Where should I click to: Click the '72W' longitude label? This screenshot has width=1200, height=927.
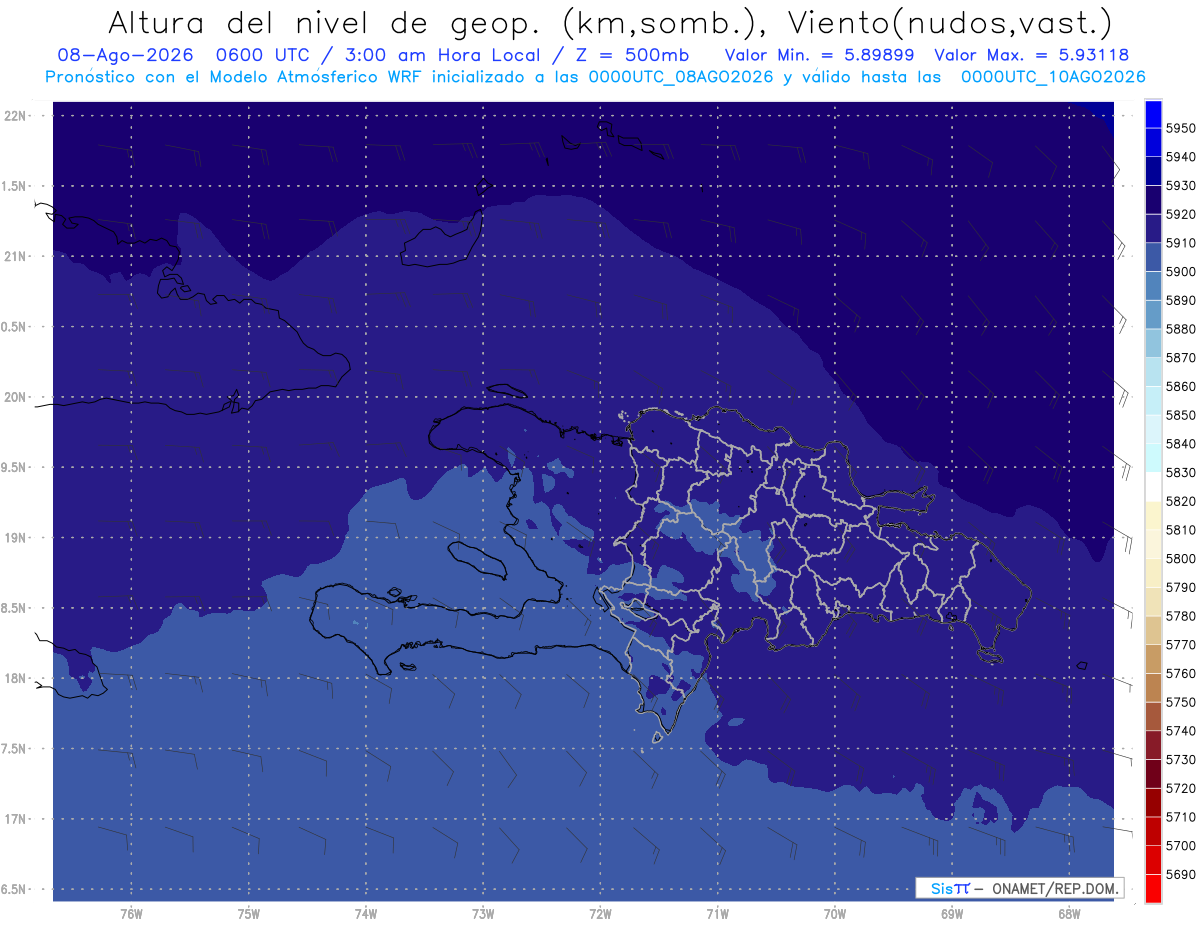click(x=600, y=914)
